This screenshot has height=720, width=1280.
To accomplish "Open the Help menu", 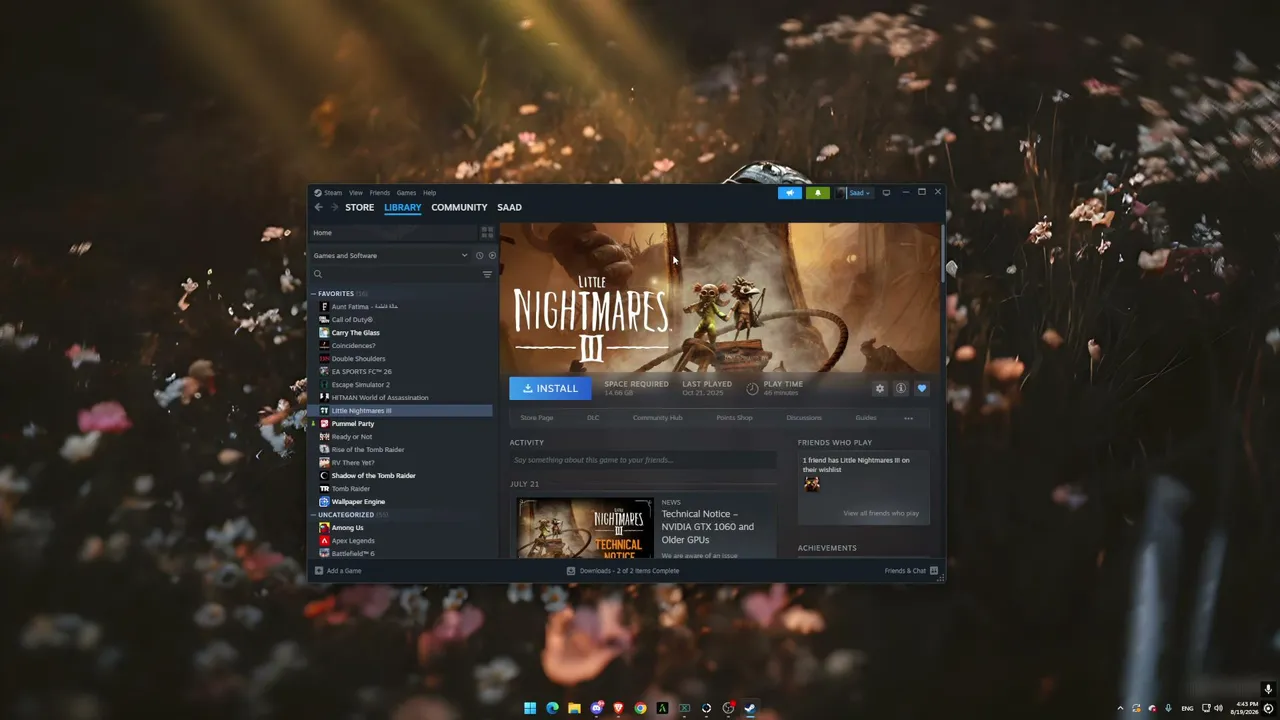I will [429, 193].
